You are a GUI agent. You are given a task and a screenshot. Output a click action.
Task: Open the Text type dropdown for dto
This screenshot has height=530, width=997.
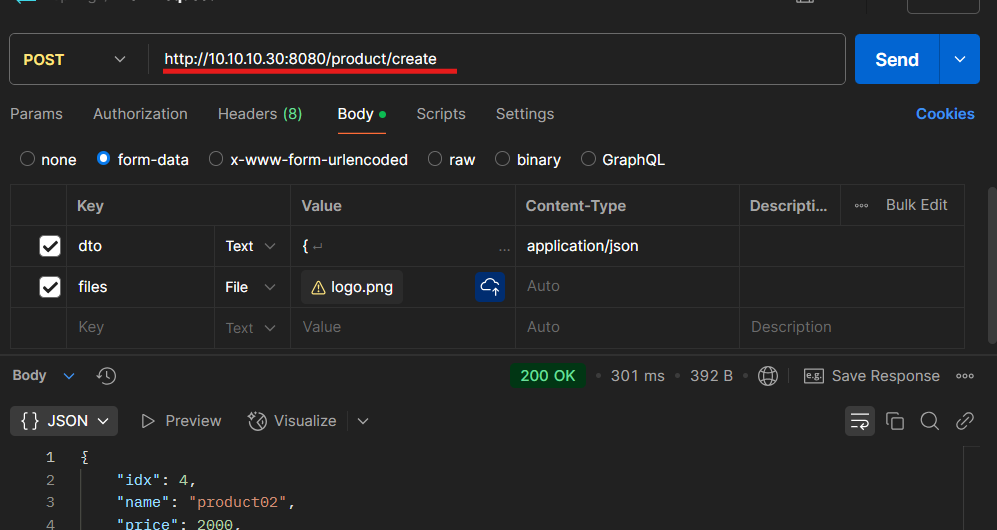[251, 246]
